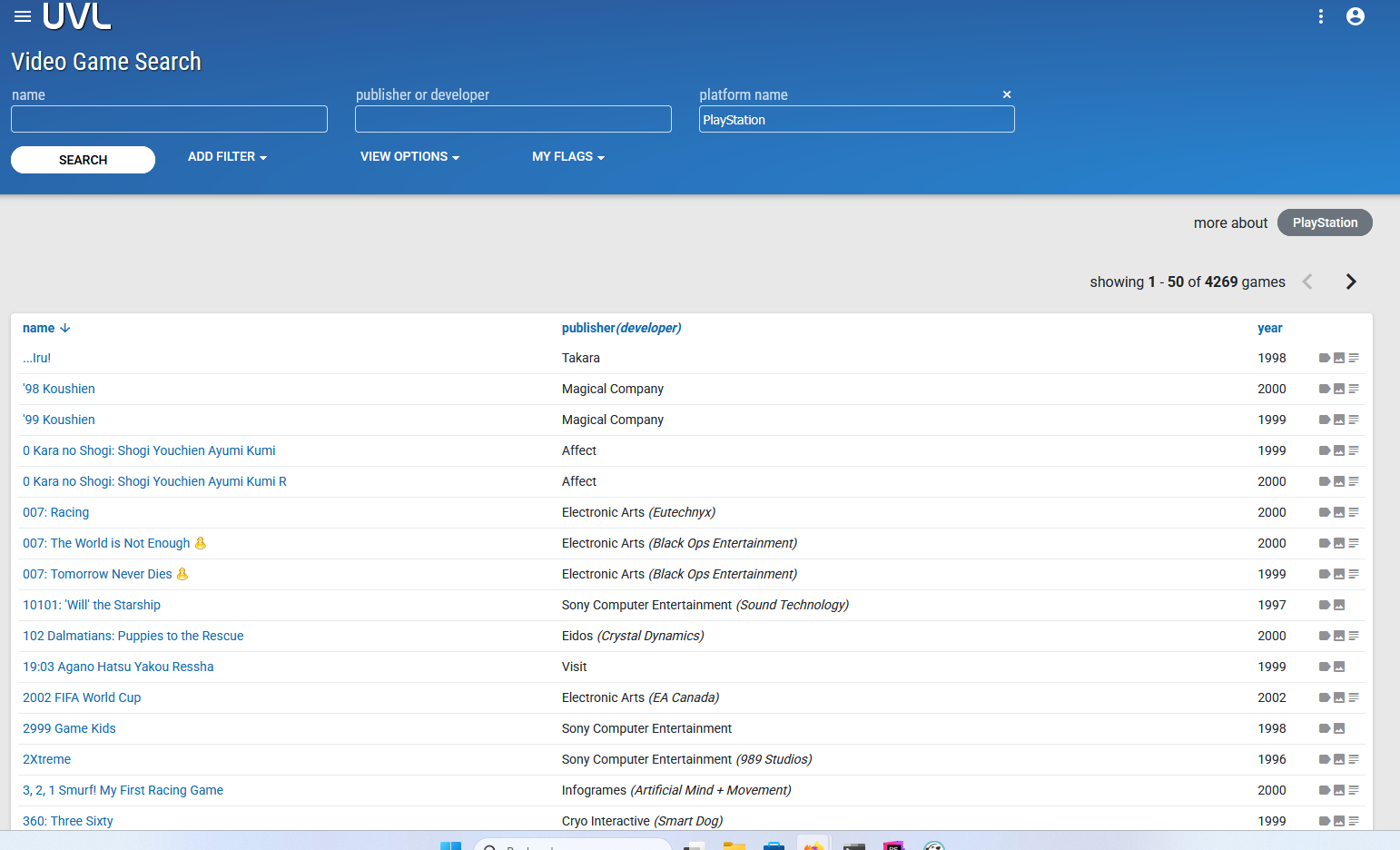Expand the VIEW OPTIONS dropdown
Screen dimensions: 1400x850
point(409,157)
